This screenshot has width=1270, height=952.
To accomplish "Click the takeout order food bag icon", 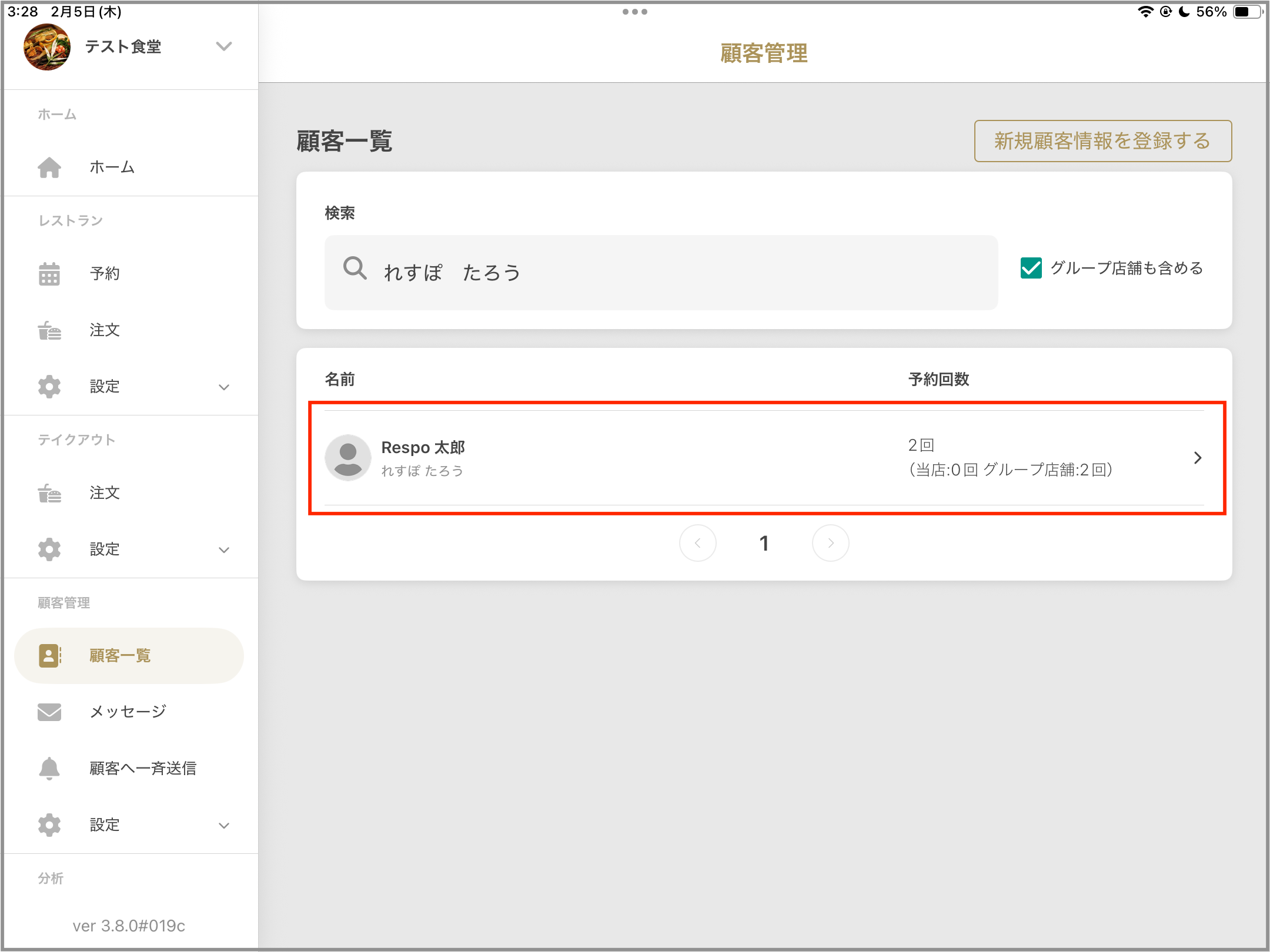I will point(49,493).
